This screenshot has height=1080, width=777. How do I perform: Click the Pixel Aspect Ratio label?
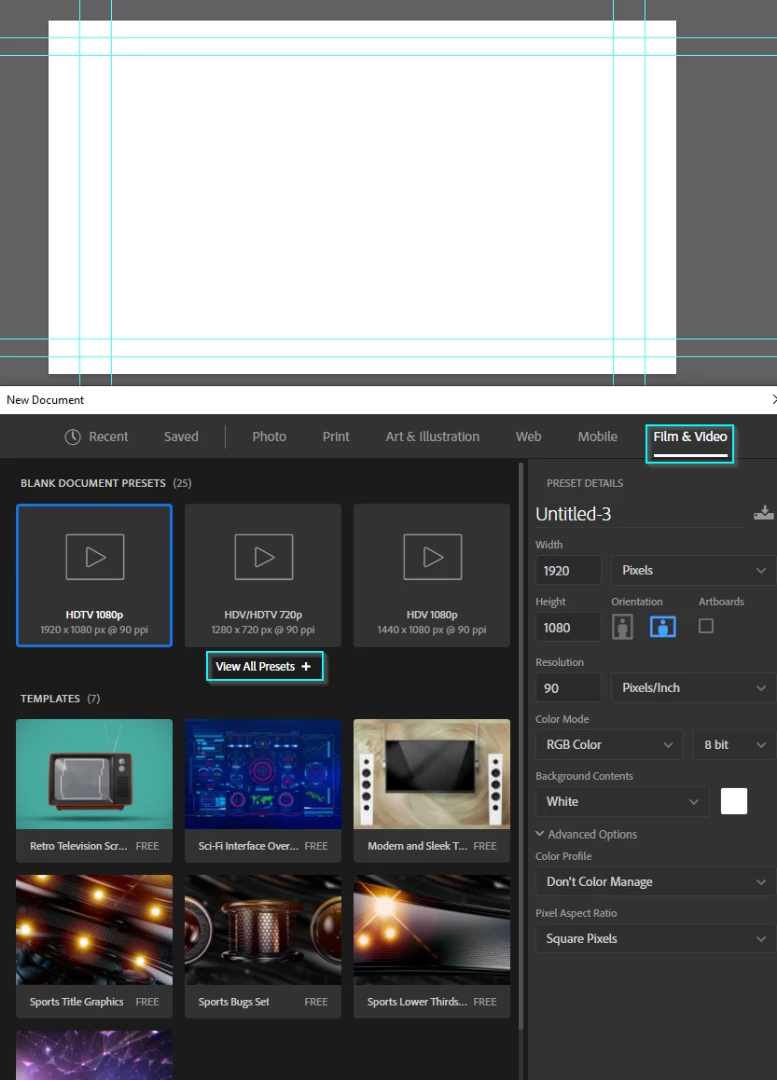point(576,913)
